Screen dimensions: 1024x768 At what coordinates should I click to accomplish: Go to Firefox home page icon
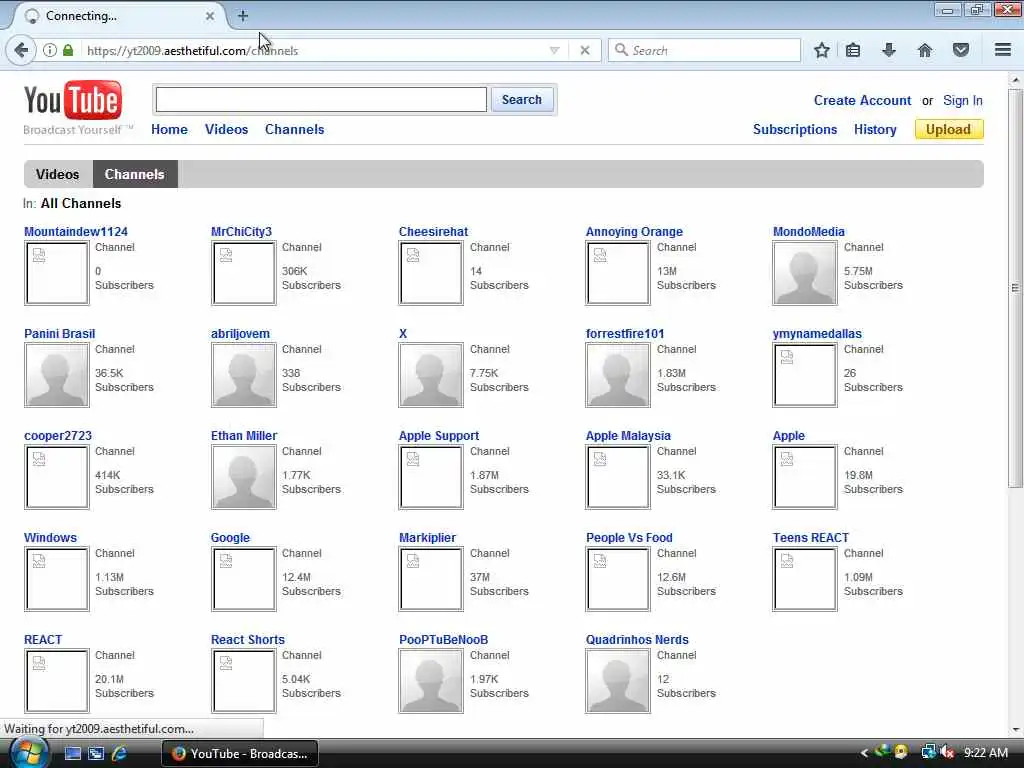coord(925,50)
